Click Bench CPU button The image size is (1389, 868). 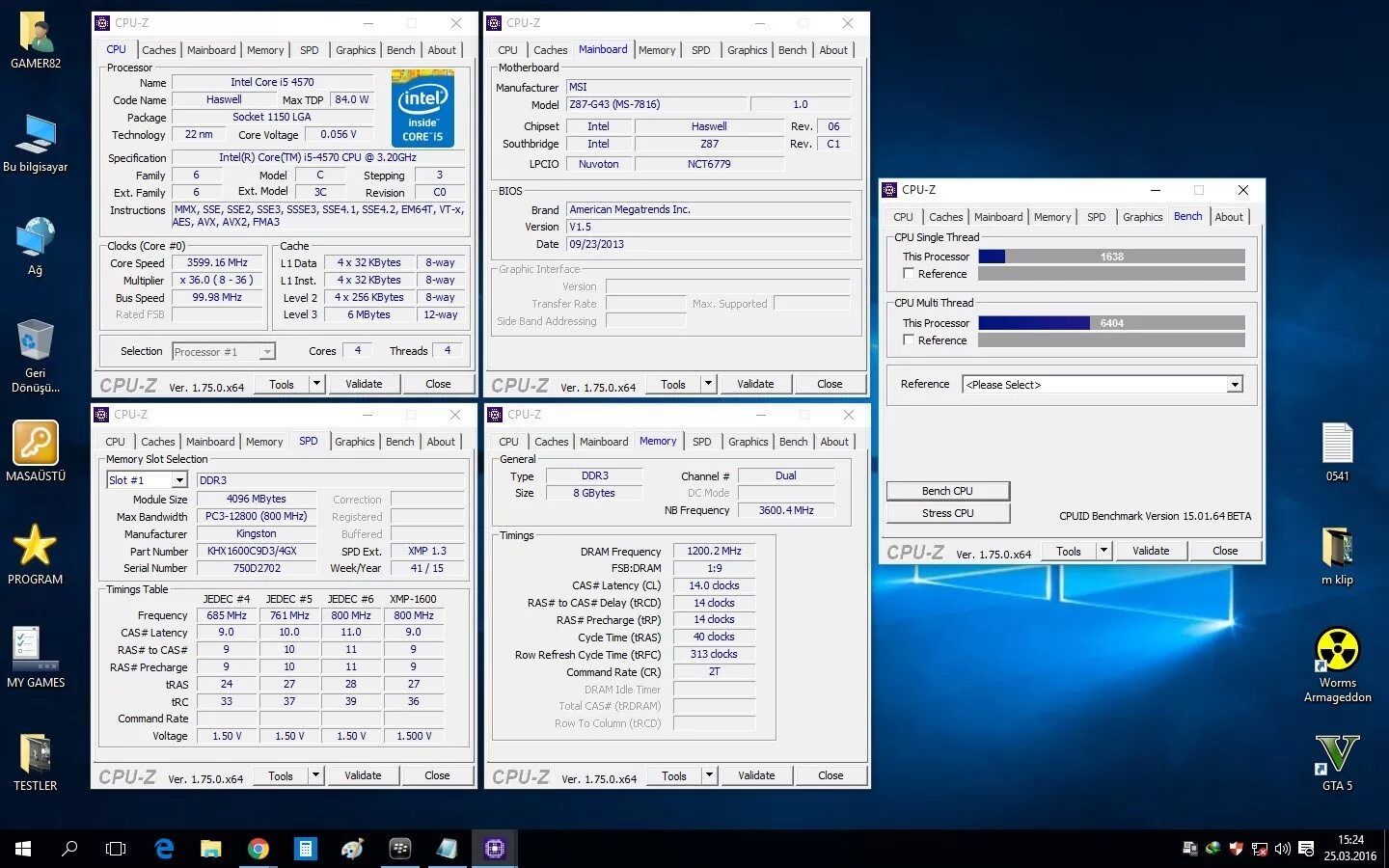[x=947, y=491]
